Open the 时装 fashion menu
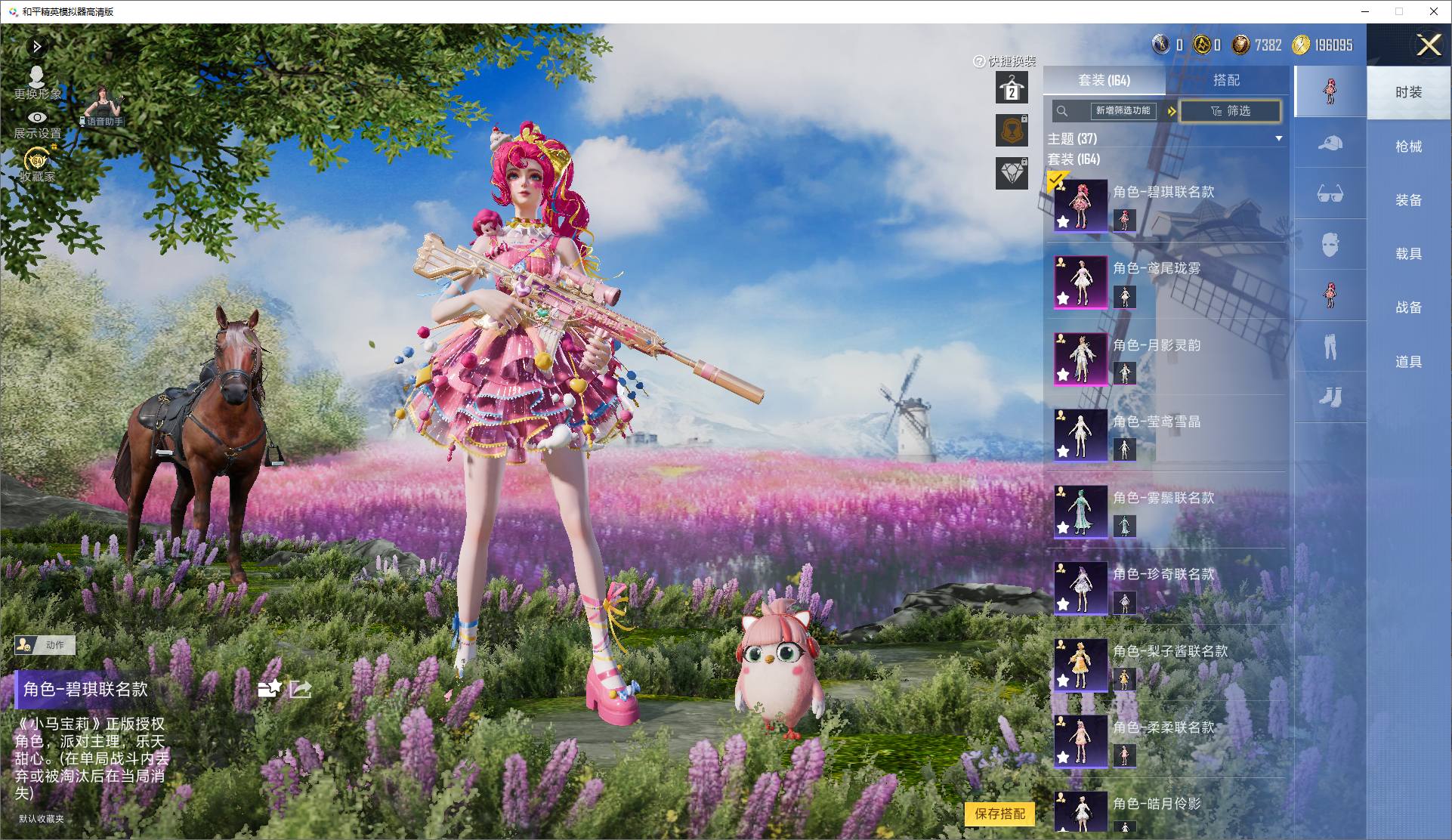 point(1409,92)
